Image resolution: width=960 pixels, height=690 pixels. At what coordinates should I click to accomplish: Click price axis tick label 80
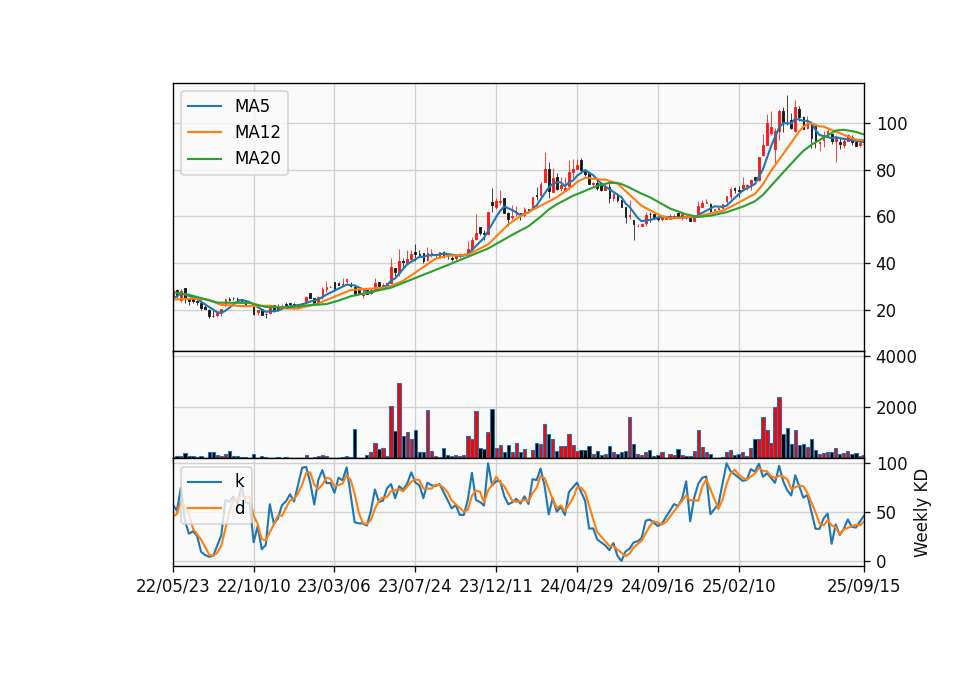pyautogui.click(x=886, y=171)
